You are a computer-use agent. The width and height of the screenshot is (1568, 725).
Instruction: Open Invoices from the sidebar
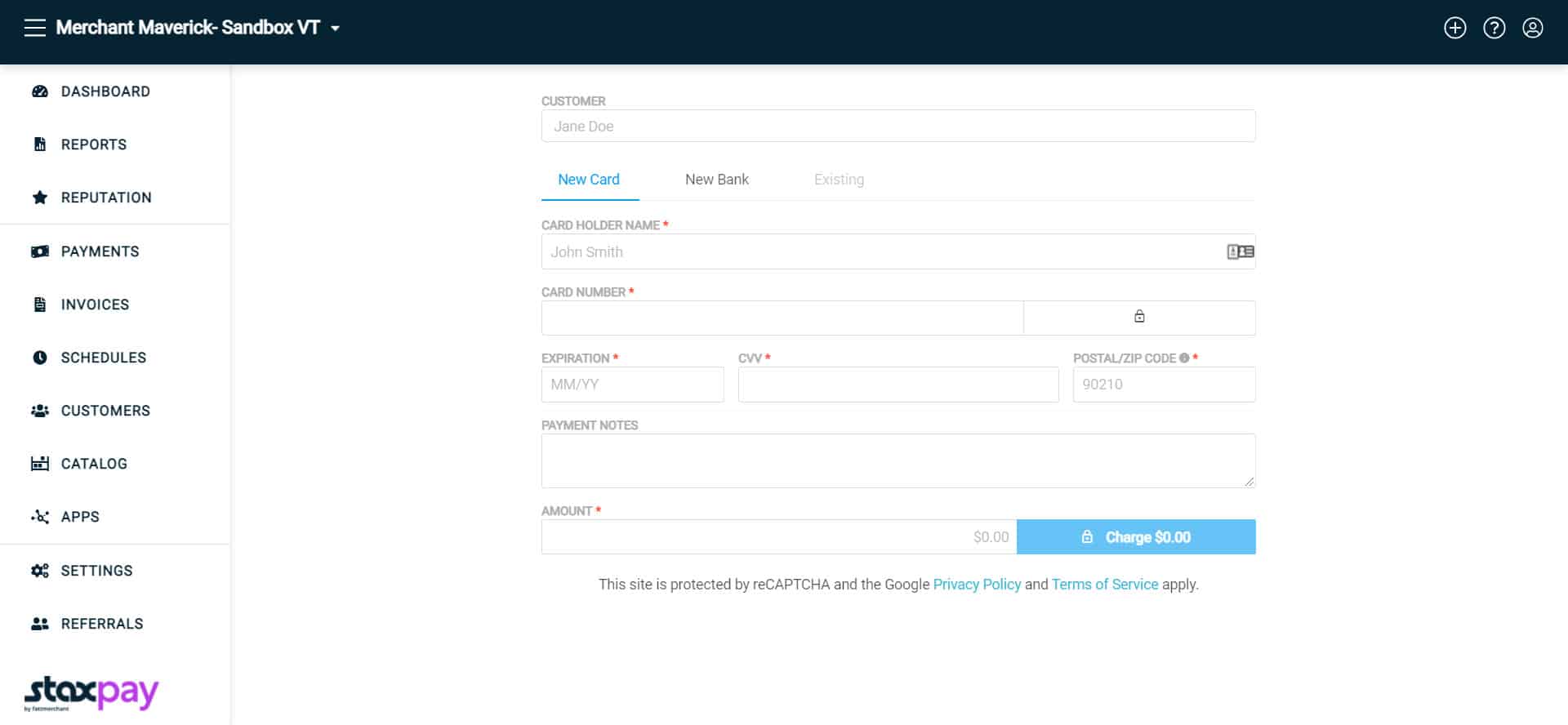coord(95,305)
